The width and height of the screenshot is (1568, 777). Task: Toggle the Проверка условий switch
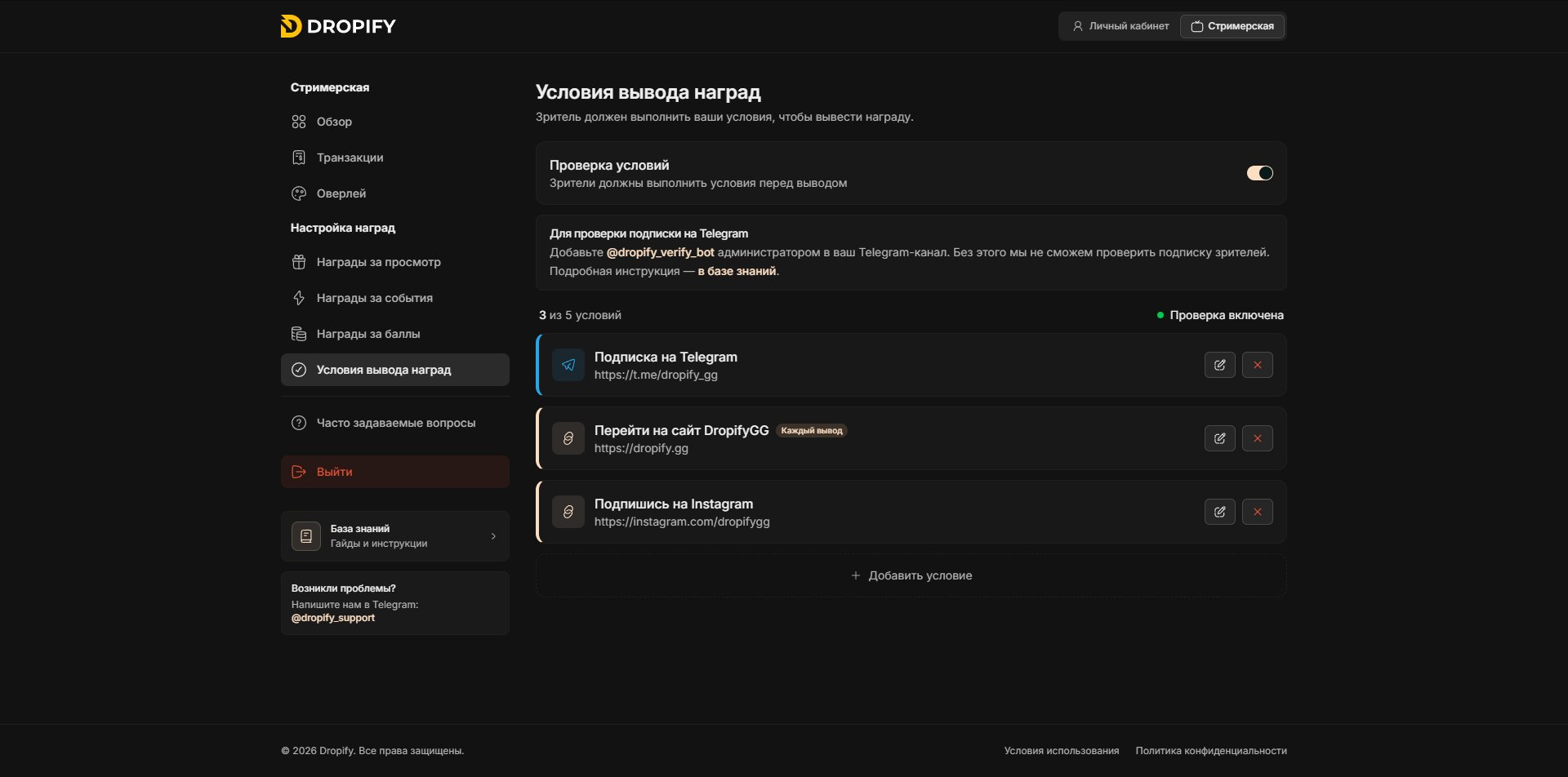click(x=1259, y=173)
